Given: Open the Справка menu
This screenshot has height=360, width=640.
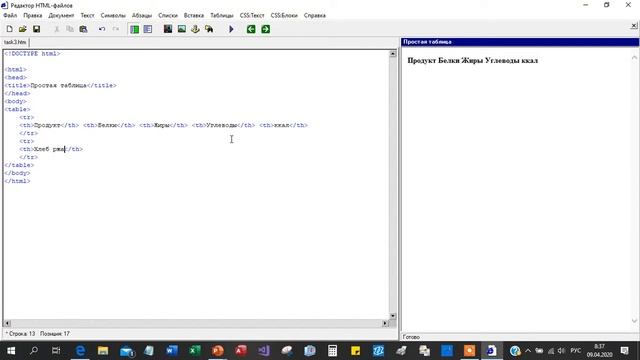Looking at the screenshot, I should (315, 15).
